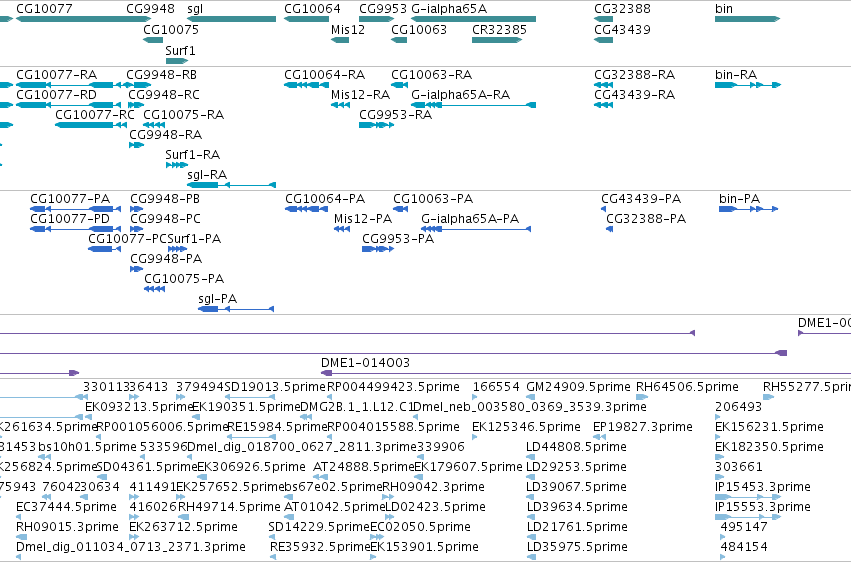Image resolution: width=851 pixels, height=562 pixels.
Task: Click the CG10077-PA CDS feature
Action: (x=75, y=209)
